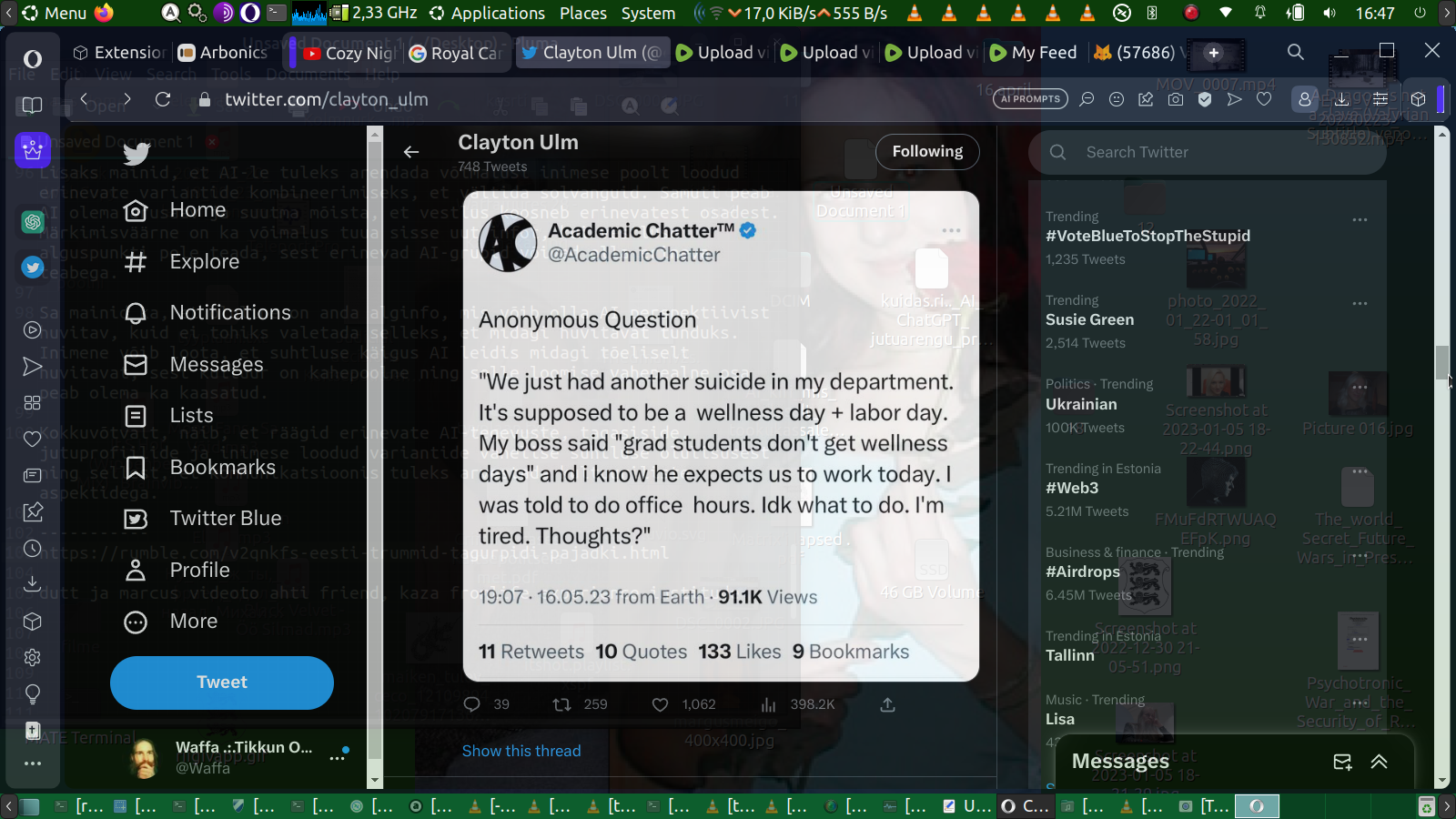Viewport: 1456px width, 819px height.
Task: Click the address bar URL twitter.com/clayton_ulm
Action: click(x=327, y=99)
